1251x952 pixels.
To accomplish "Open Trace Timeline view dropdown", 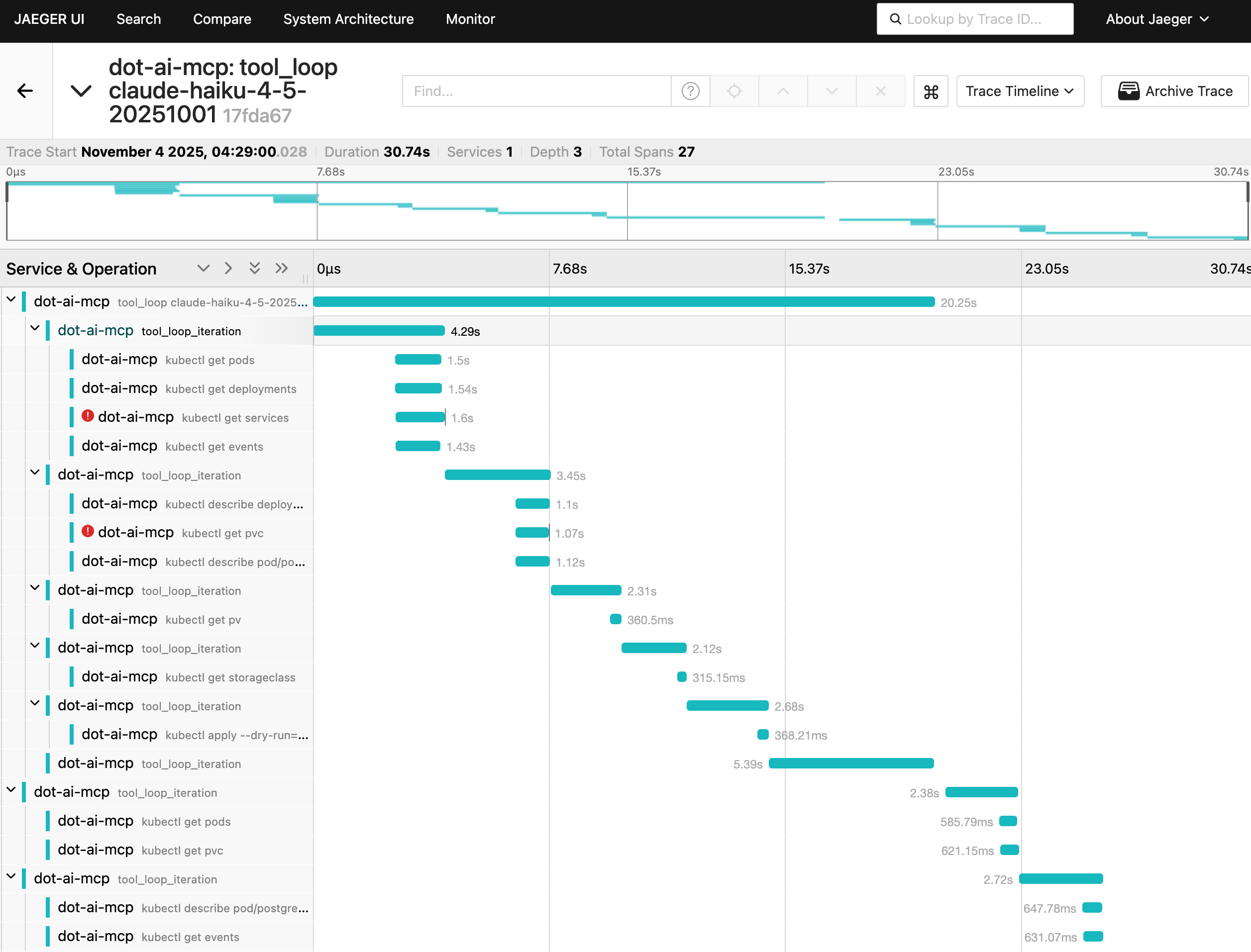I will pyautogui.click(x=1020, y=91).
